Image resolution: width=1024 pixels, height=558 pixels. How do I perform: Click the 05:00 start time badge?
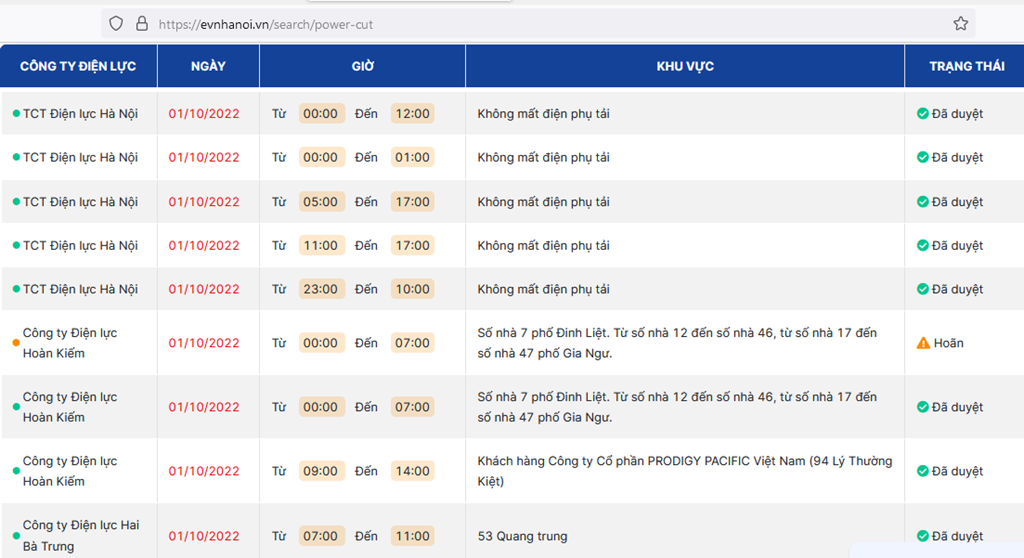(x=321, y=202)
